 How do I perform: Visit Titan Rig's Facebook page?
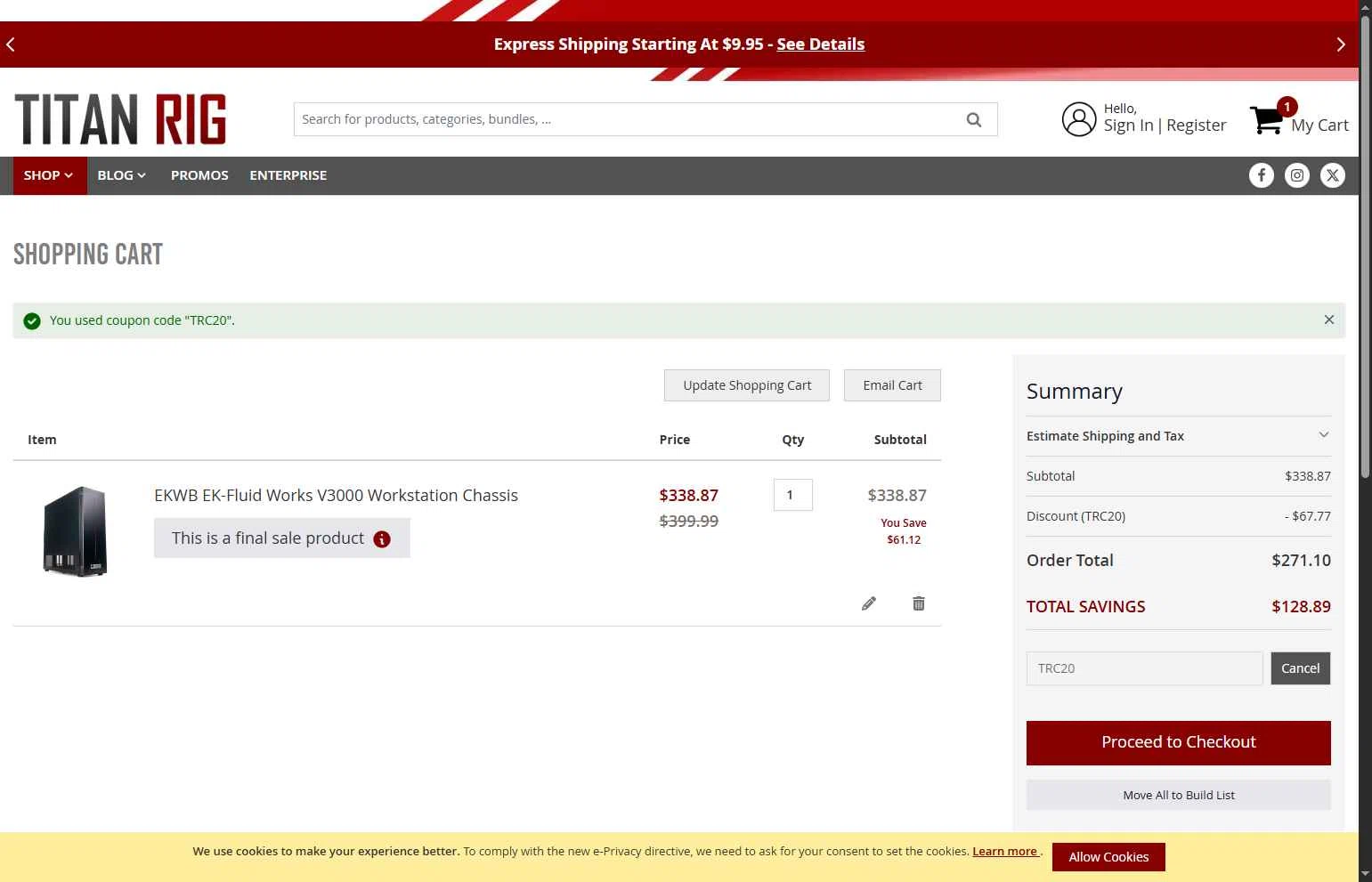[x=1262, y=175]
